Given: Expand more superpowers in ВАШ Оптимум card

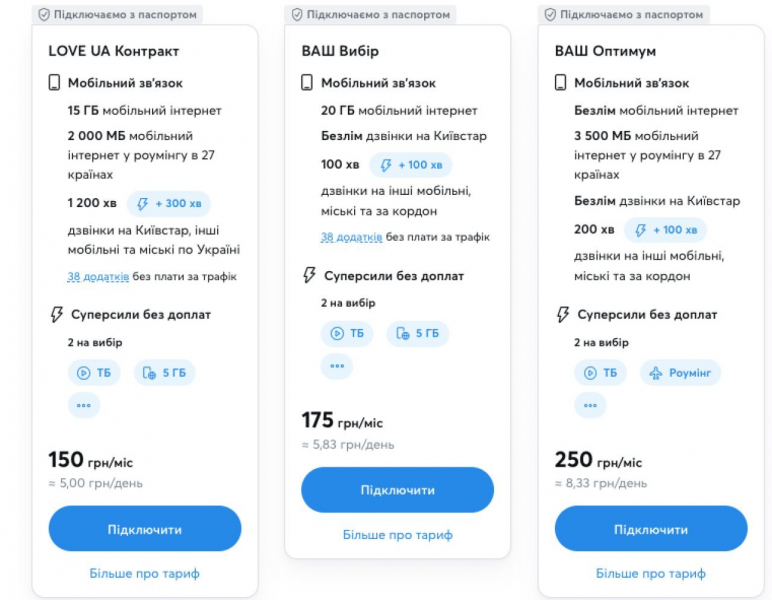Looking at the screenshot, I should click(590, 405).
